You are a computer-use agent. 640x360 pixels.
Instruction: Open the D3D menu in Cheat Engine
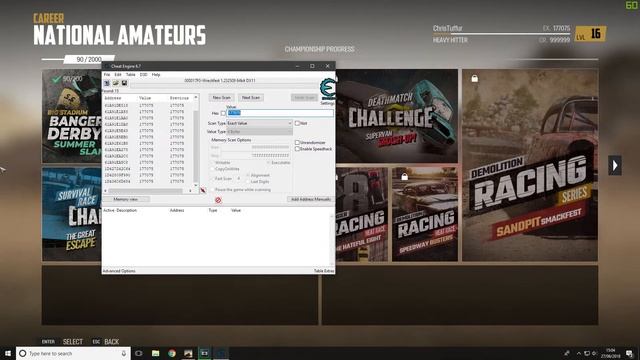click(x=143, y=75)
